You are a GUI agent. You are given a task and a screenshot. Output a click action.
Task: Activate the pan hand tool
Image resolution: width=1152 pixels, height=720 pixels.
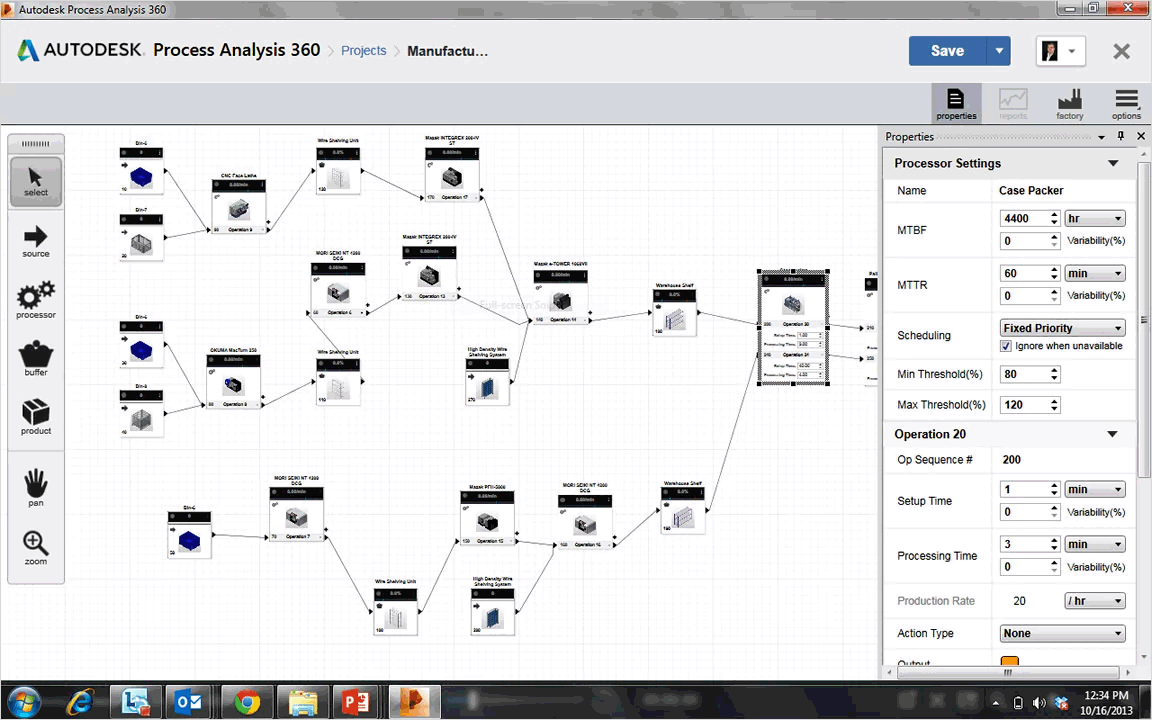coord(35,487)
